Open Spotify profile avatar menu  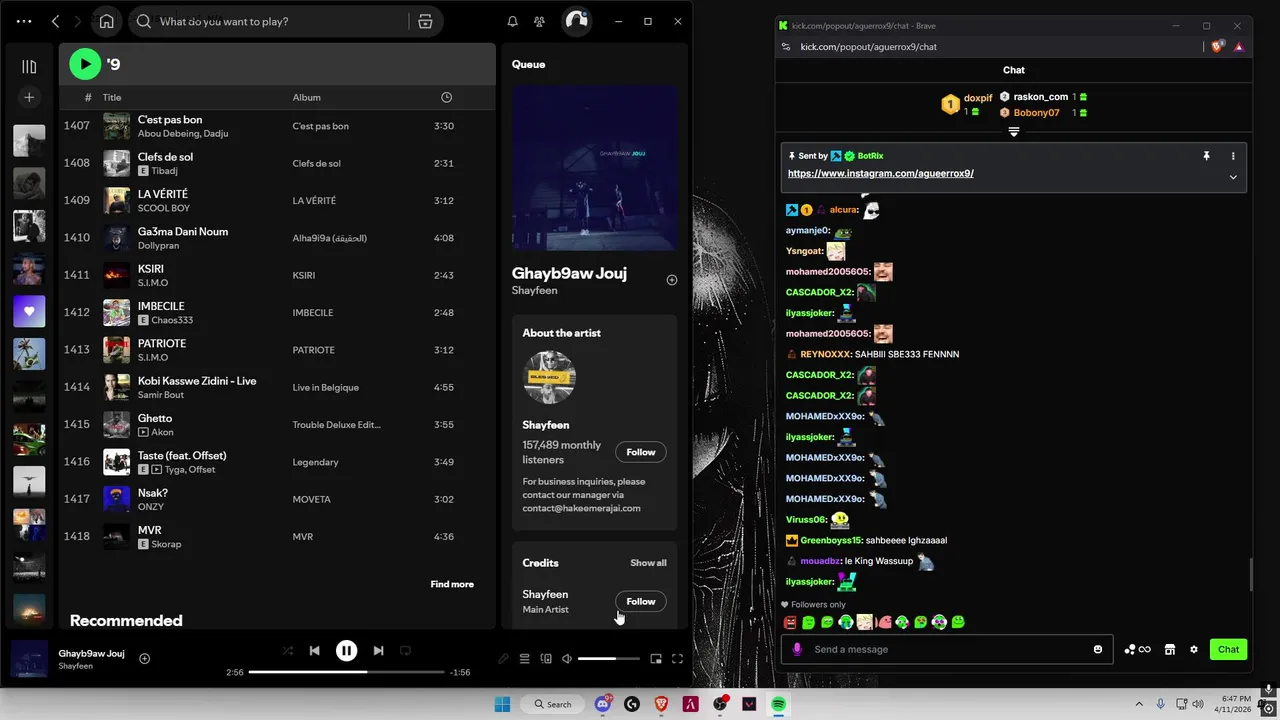point(576,21)
